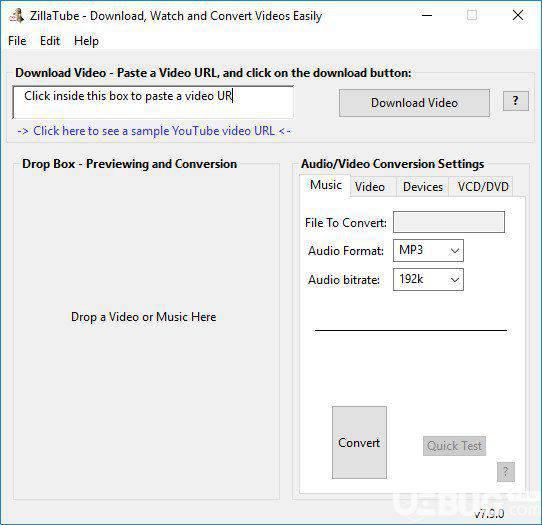Click the Quick Test button
This screenshot has height=525, width=542.
[x=454, y=446]
